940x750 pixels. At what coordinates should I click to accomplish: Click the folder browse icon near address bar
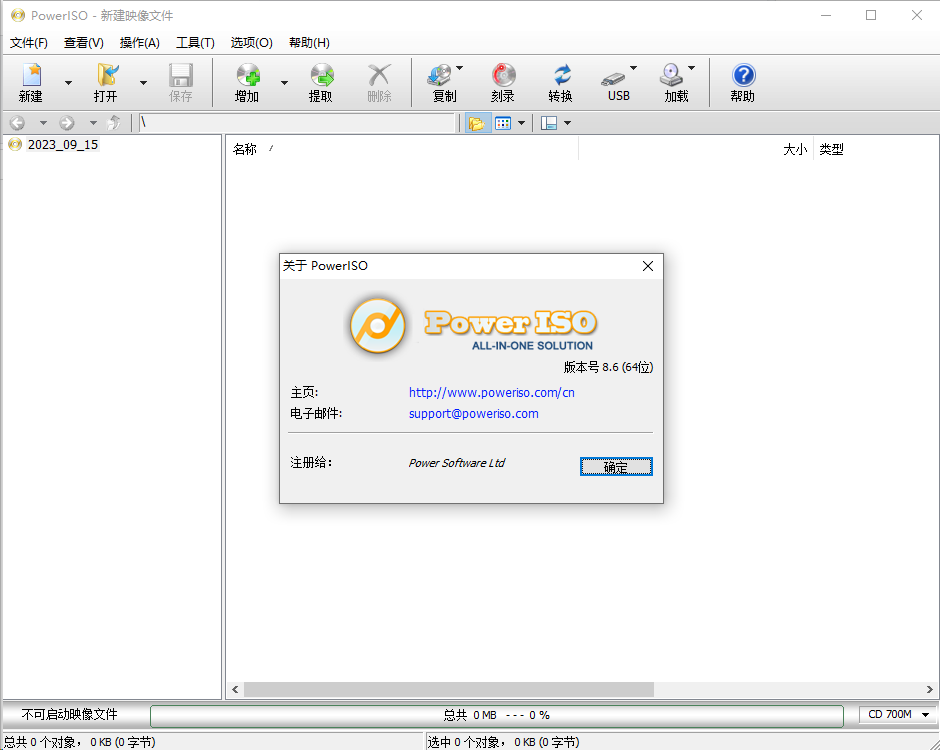[x=478, y=122]
